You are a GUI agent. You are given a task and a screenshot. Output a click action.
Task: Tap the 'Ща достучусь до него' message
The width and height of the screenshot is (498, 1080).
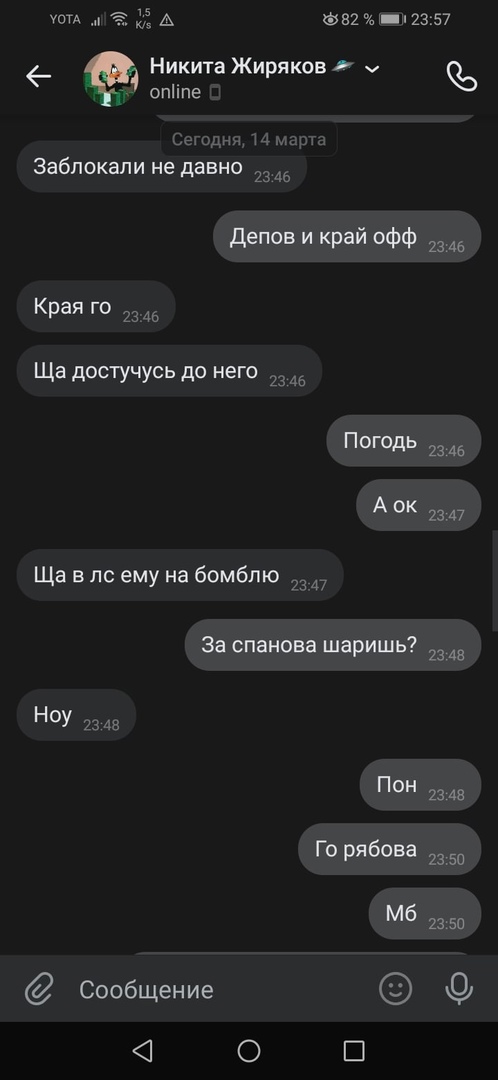[x=169, y=371]
